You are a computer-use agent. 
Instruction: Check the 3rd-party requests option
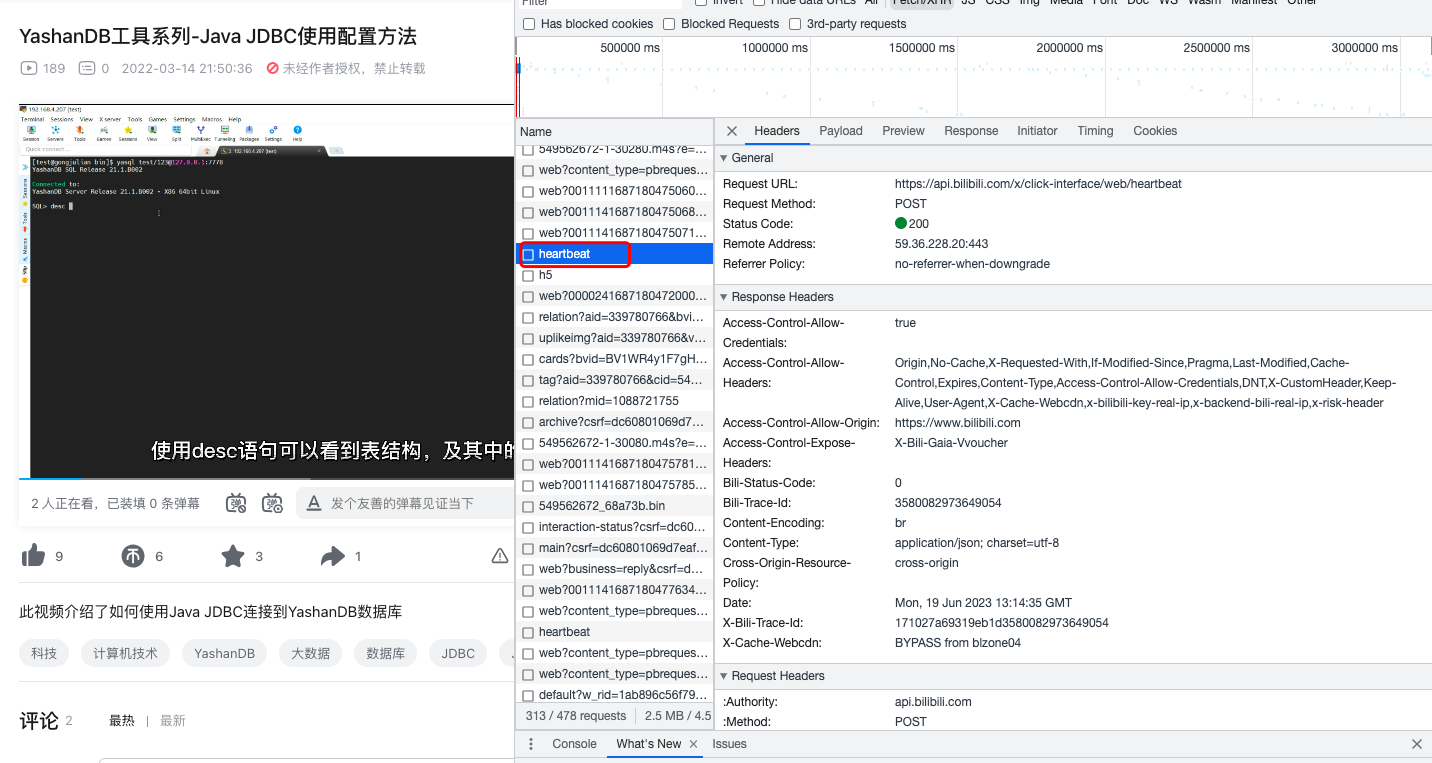tap(795, 24)
